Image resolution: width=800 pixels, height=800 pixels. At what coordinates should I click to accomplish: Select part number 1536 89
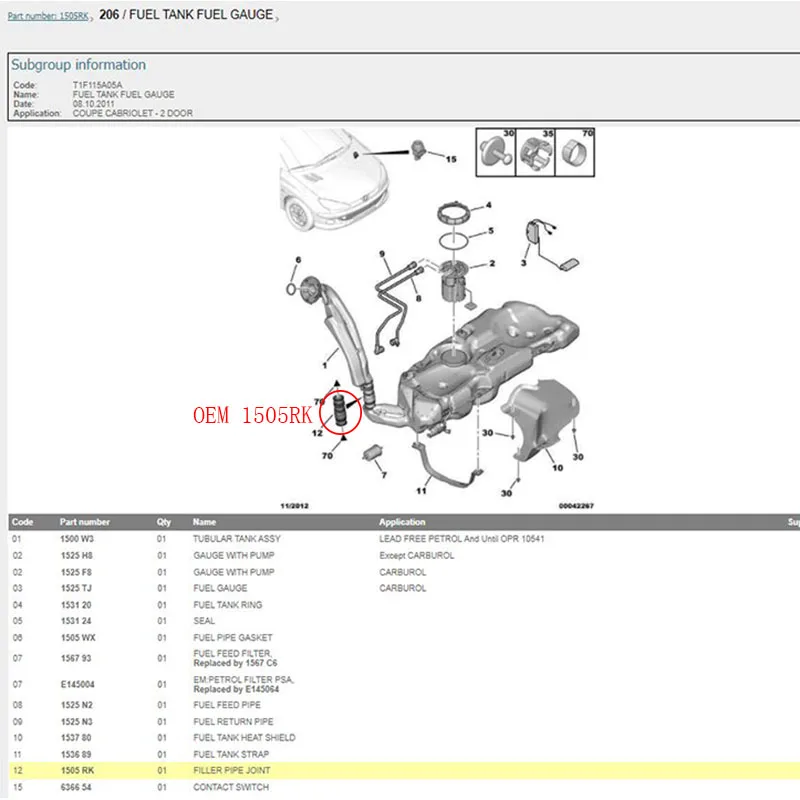(76, 755)
